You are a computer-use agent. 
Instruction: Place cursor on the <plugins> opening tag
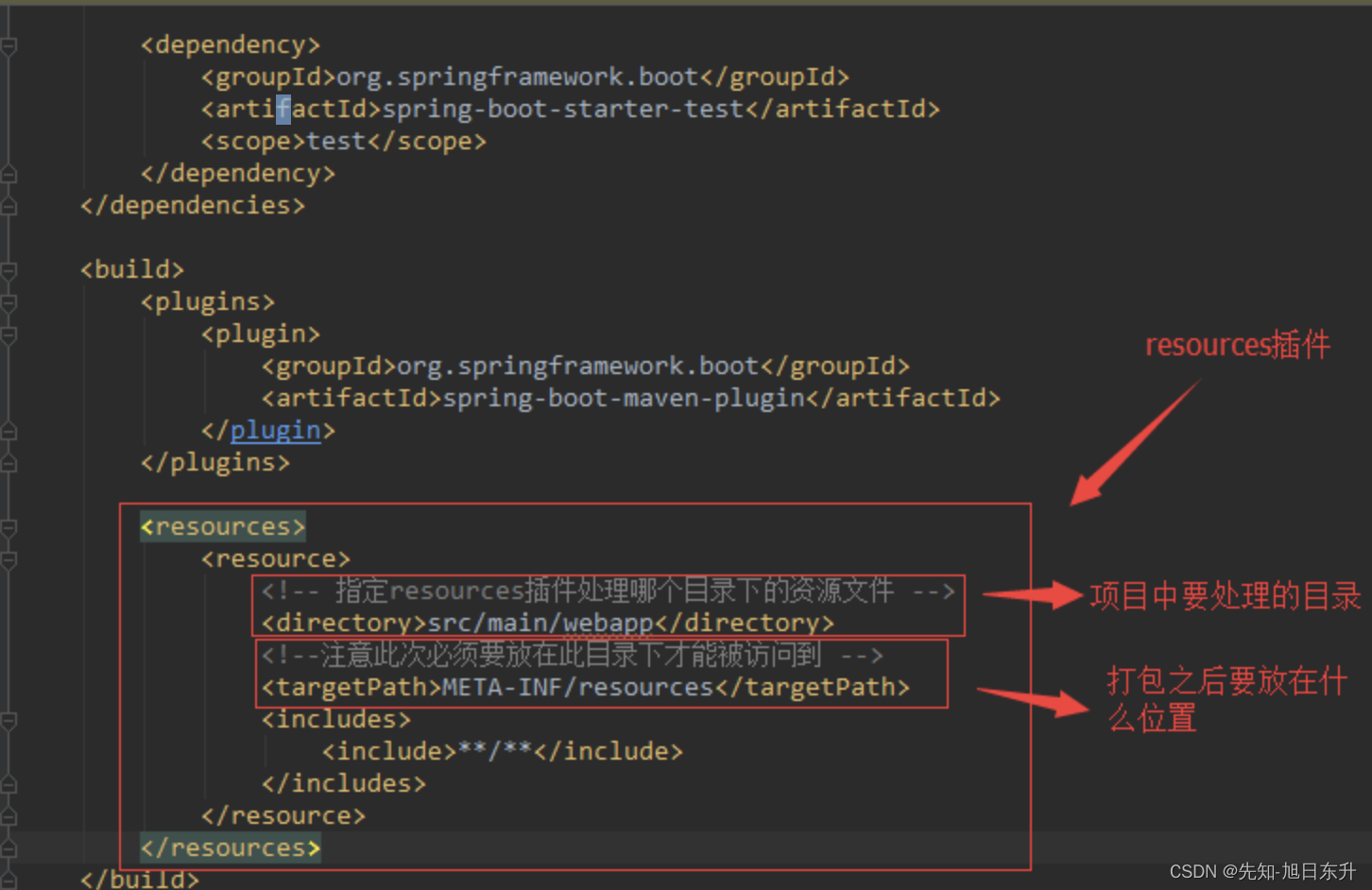208,301
